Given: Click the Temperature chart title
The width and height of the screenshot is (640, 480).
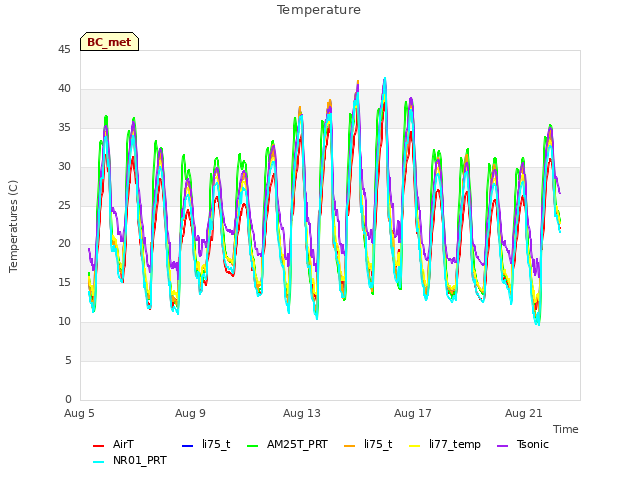Looking at the screenshot, I should tap(319, 10).
